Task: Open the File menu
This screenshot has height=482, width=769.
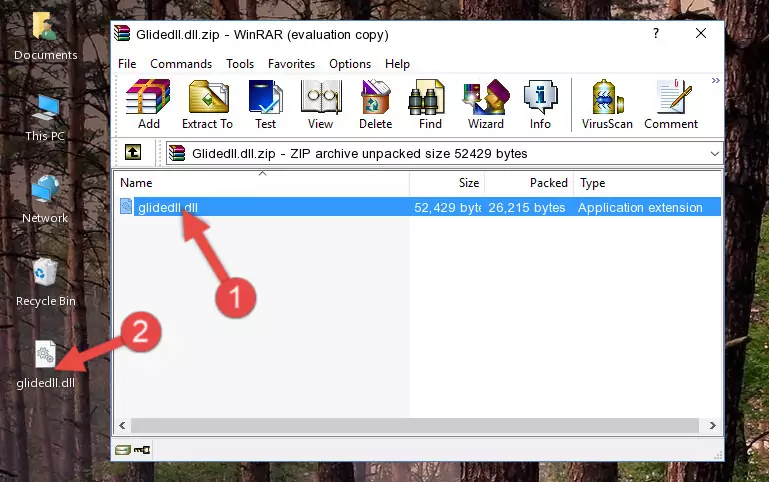Action: pos(127,64)
